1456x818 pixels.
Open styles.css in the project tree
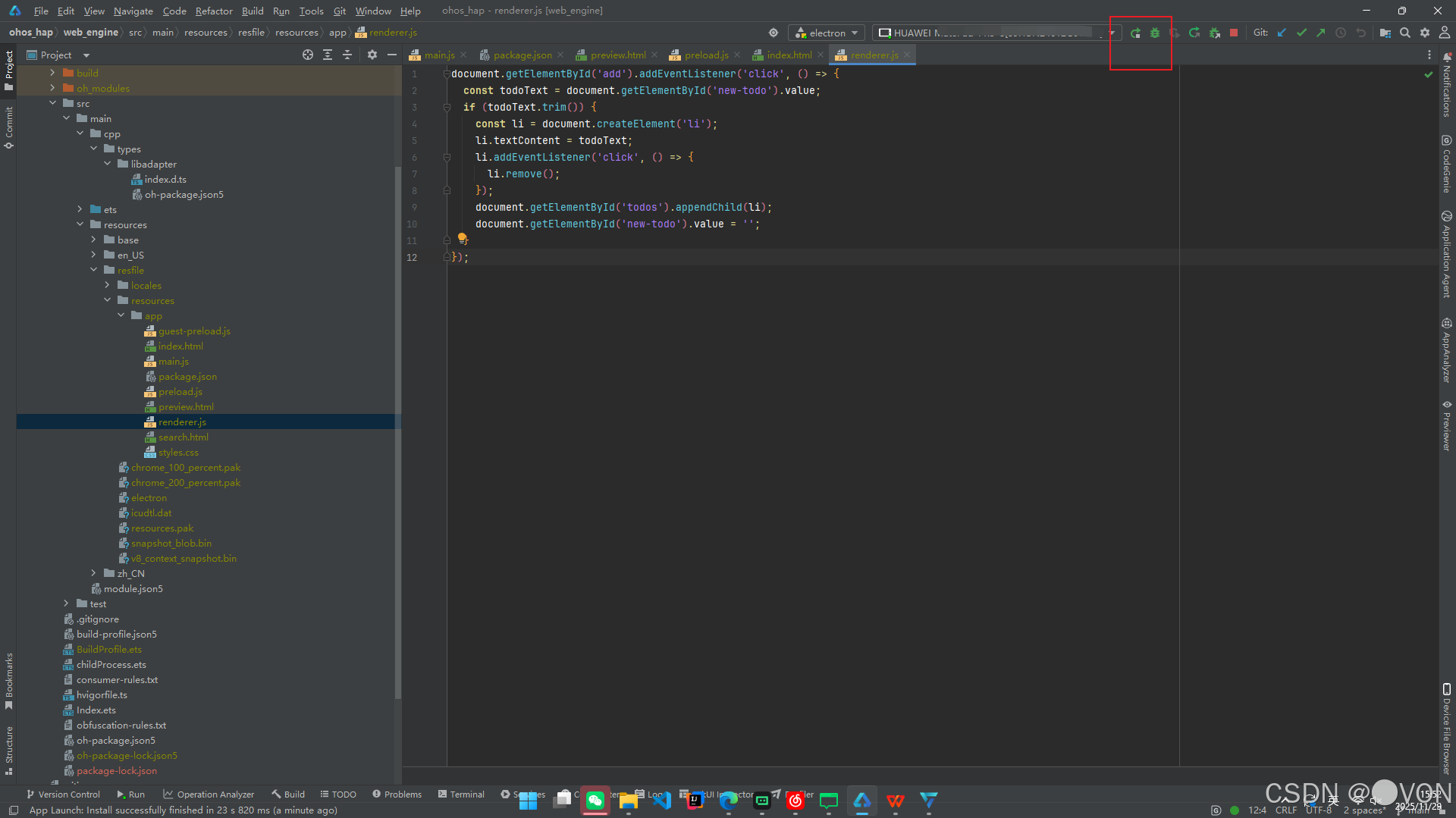click(178, 453)
